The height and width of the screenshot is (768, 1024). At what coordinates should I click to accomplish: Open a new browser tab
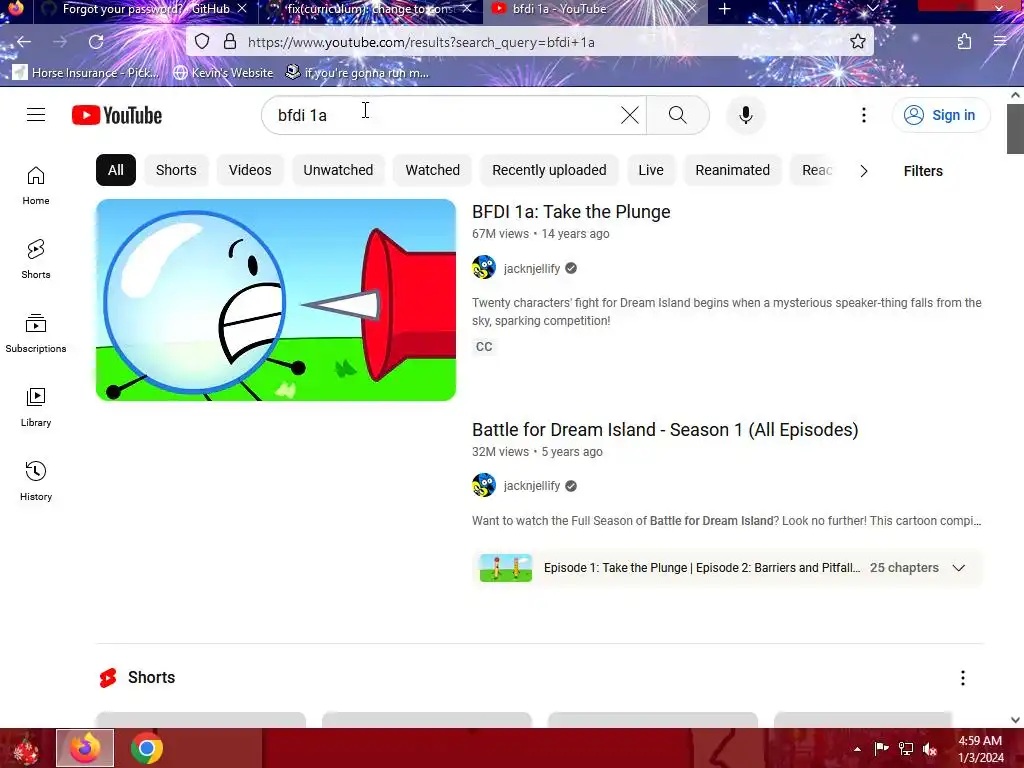(724, 9)
